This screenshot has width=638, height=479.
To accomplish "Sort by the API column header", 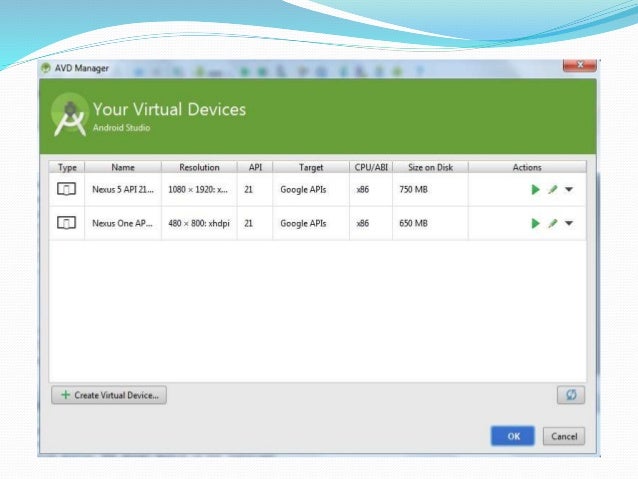I will (255, 167).
